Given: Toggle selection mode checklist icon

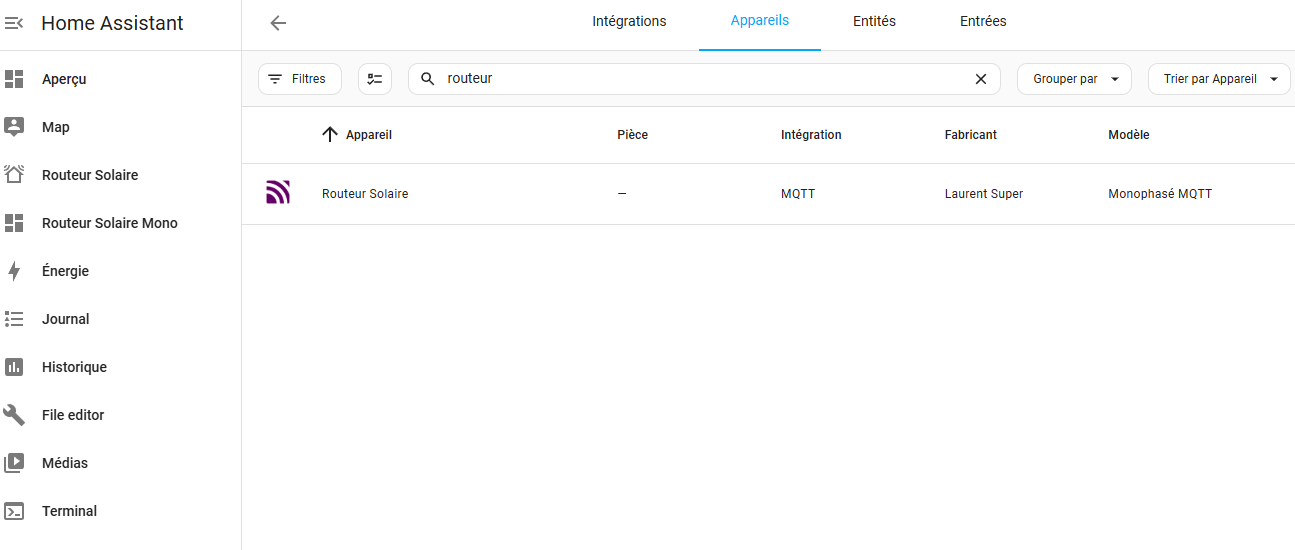Looking at the screenshot, I should (x=375, y=79).
